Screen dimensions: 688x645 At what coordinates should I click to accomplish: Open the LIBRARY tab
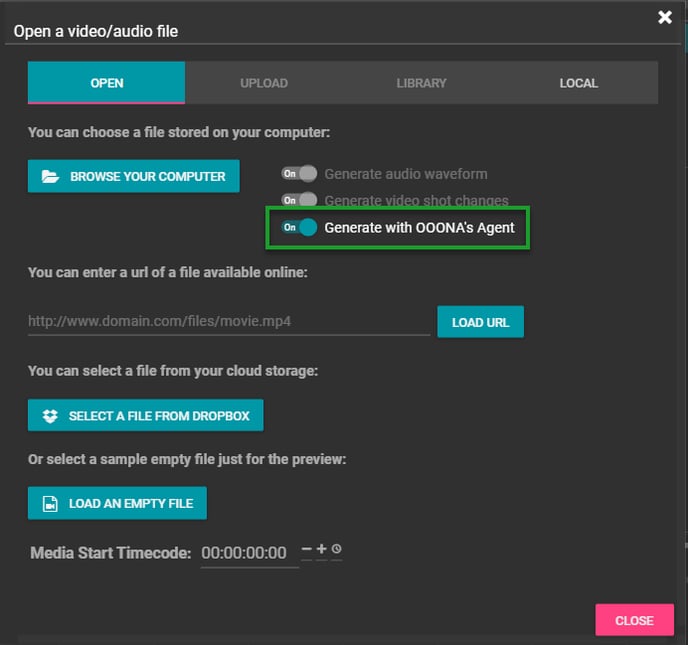pyautogui.click(x=421, y=83)
